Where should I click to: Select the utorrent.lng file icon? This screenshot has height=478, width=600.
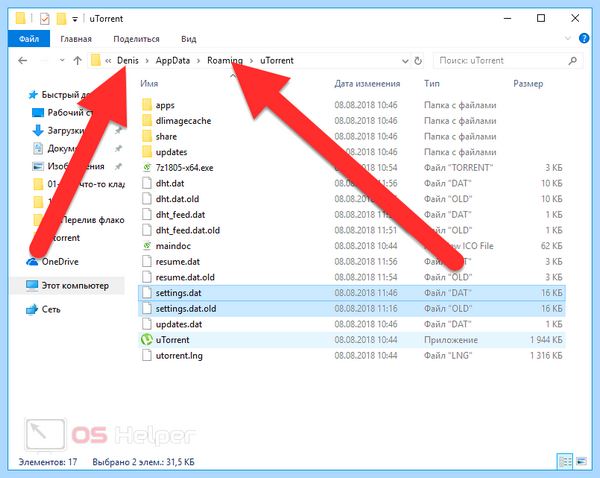147,356
